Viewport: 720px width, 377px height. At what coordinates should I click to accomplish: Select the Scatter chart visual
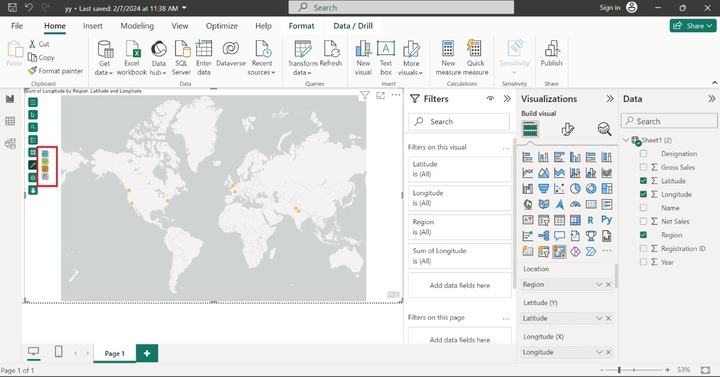pos(559,189)
